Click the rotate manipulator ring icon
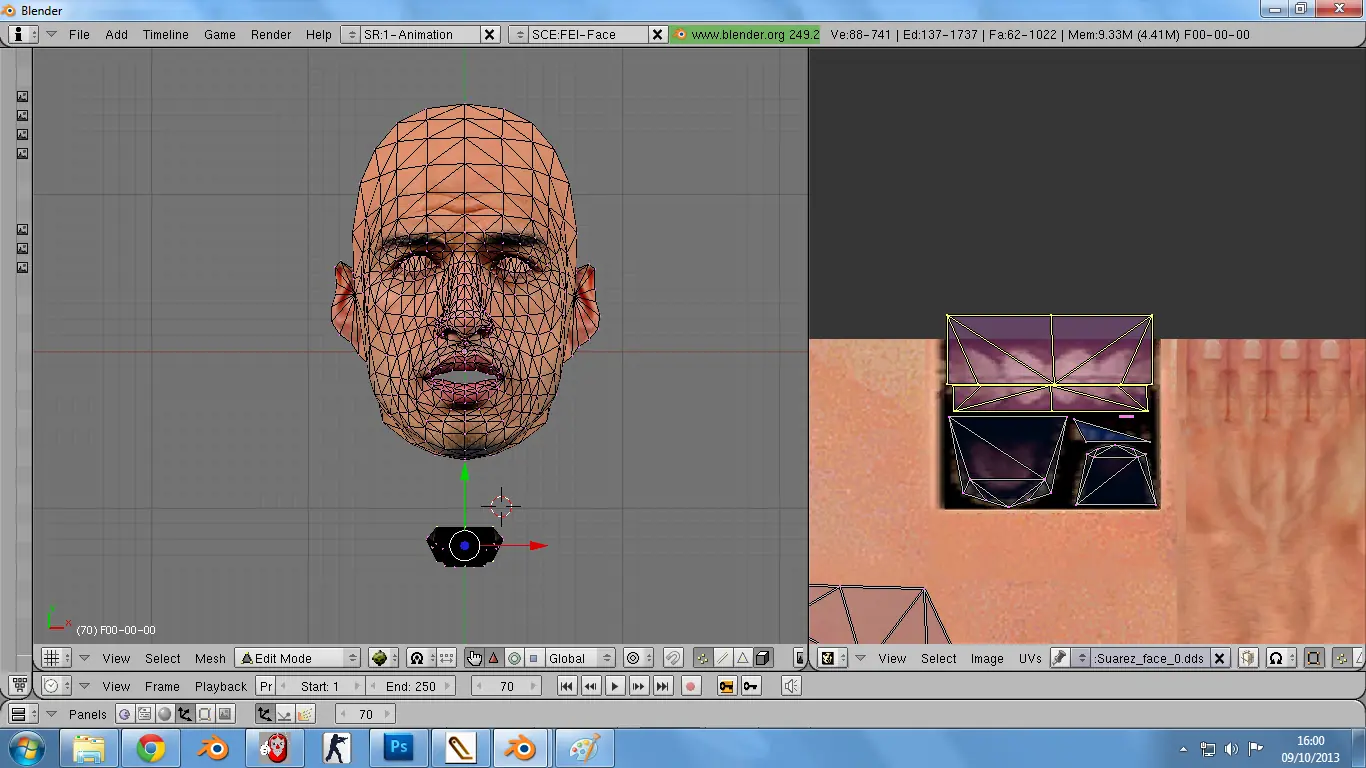1366x768 pixels. (x=514, y=658)
